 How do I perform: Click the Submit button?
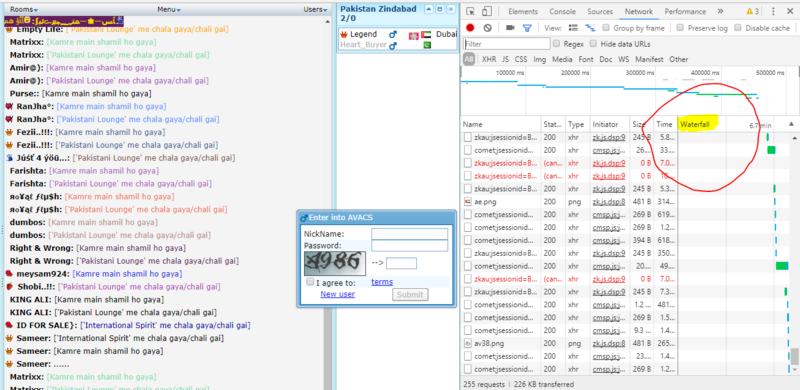pyautogui.click(x=410, y=295)
